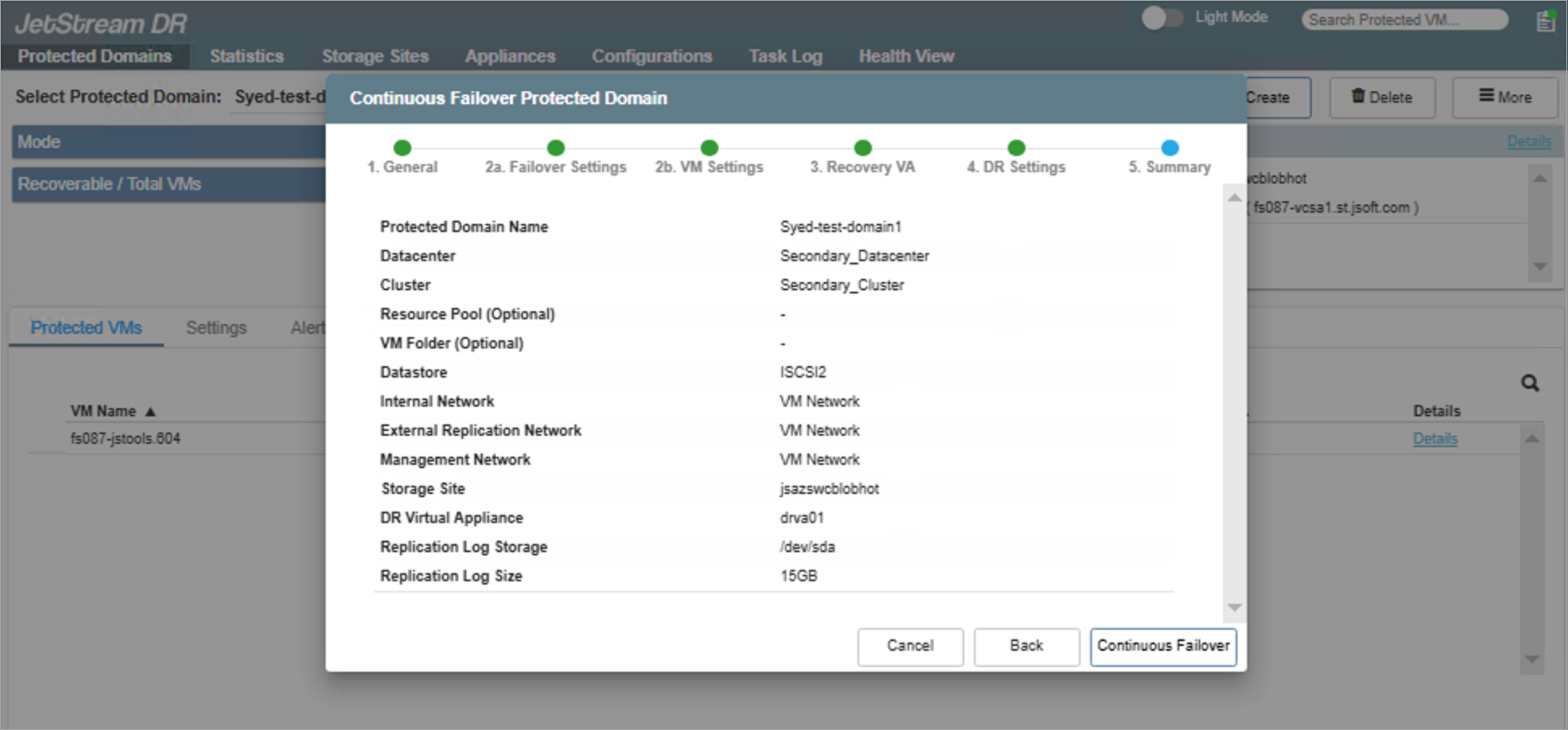Click the Search Protected VM field

click(1404, 19)
